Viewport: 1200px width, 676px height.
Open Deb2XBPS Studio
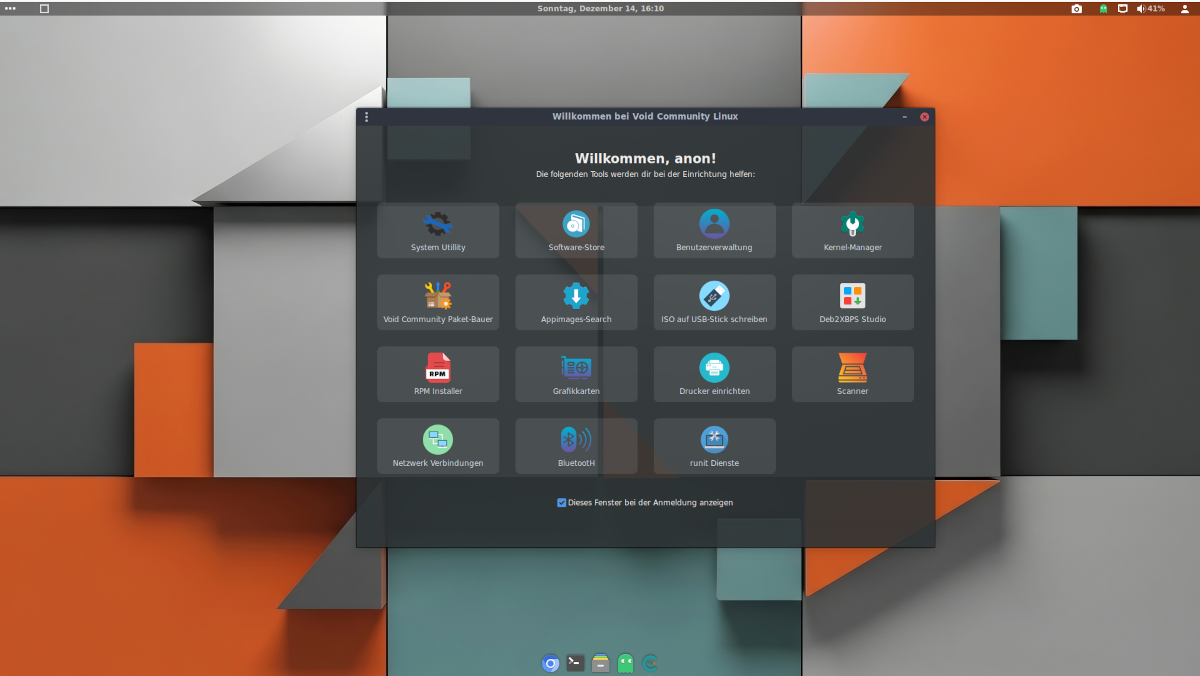852,302
